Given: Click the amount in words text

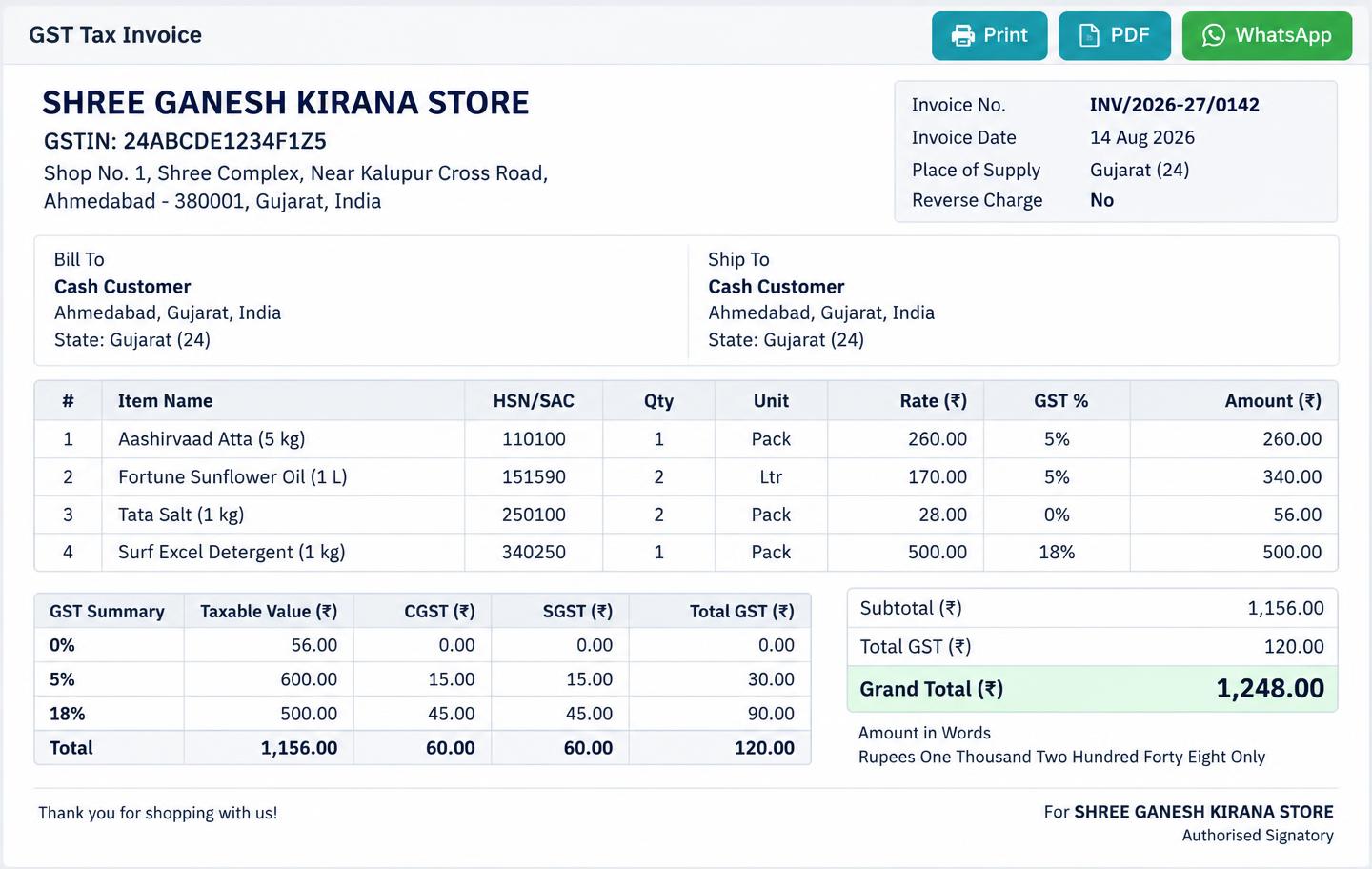Looking at the screenshot, I should click(x=1061, y=757).
